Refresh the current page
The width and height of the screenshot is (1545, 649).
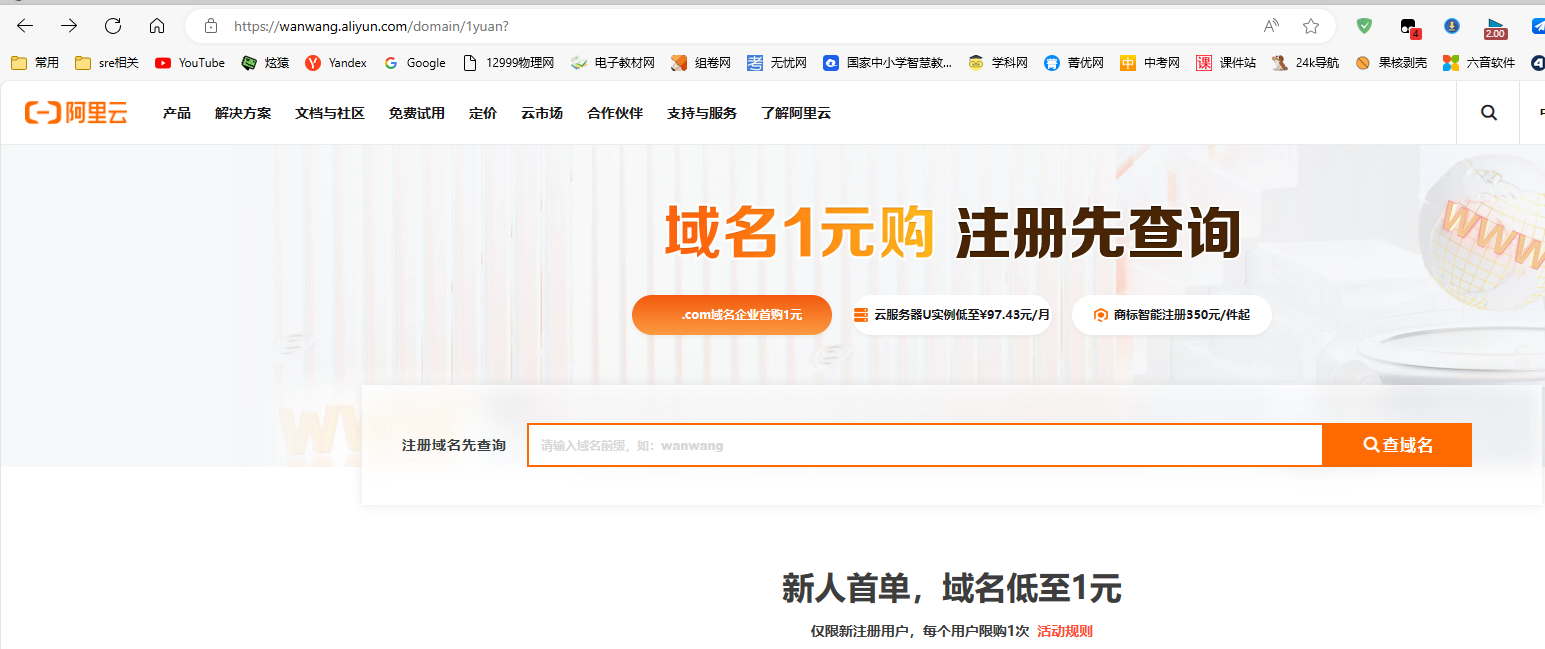pos(113,26)
